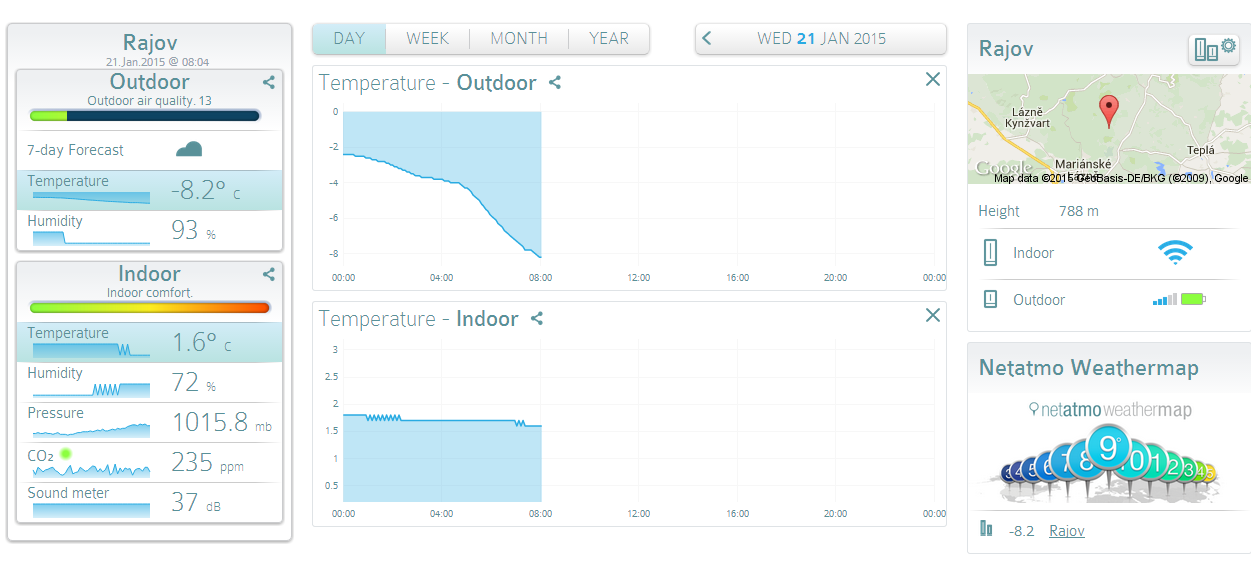Screen dimensions: 1251x563
Task: Select the indoor Pressure measurement row
Action: point(150,423)
